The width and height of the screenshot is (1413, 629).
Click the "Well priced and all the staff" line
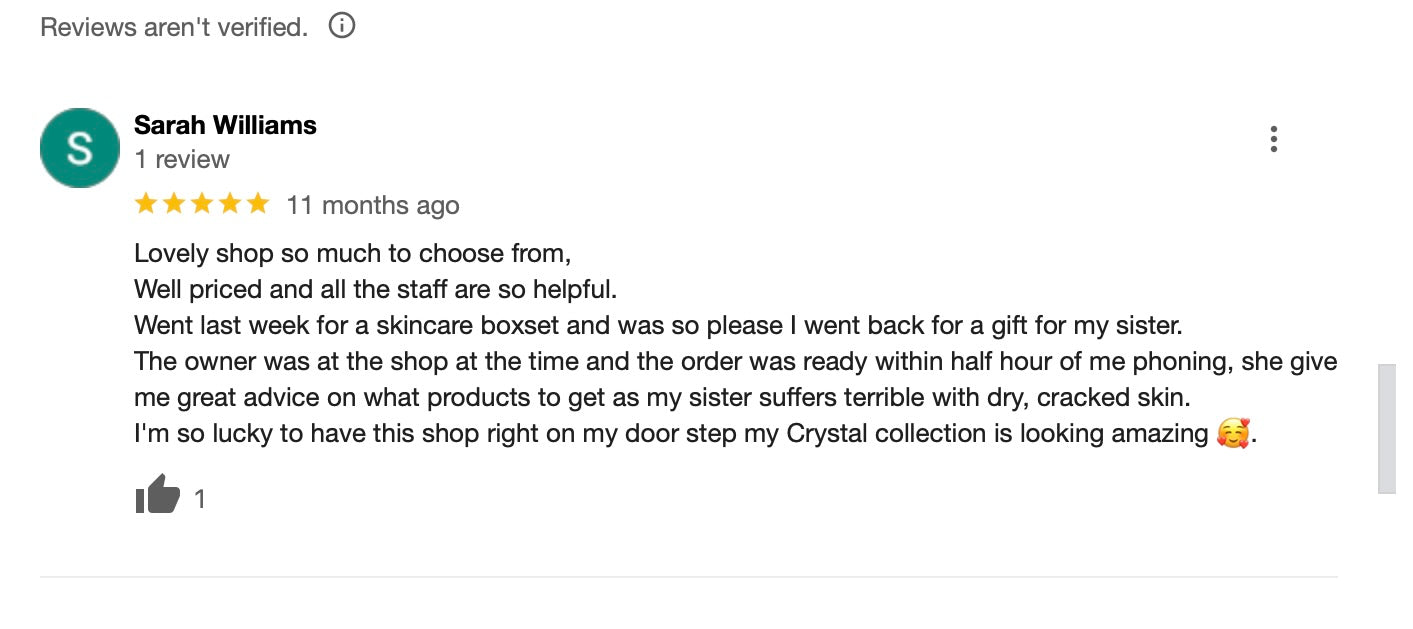375,290
